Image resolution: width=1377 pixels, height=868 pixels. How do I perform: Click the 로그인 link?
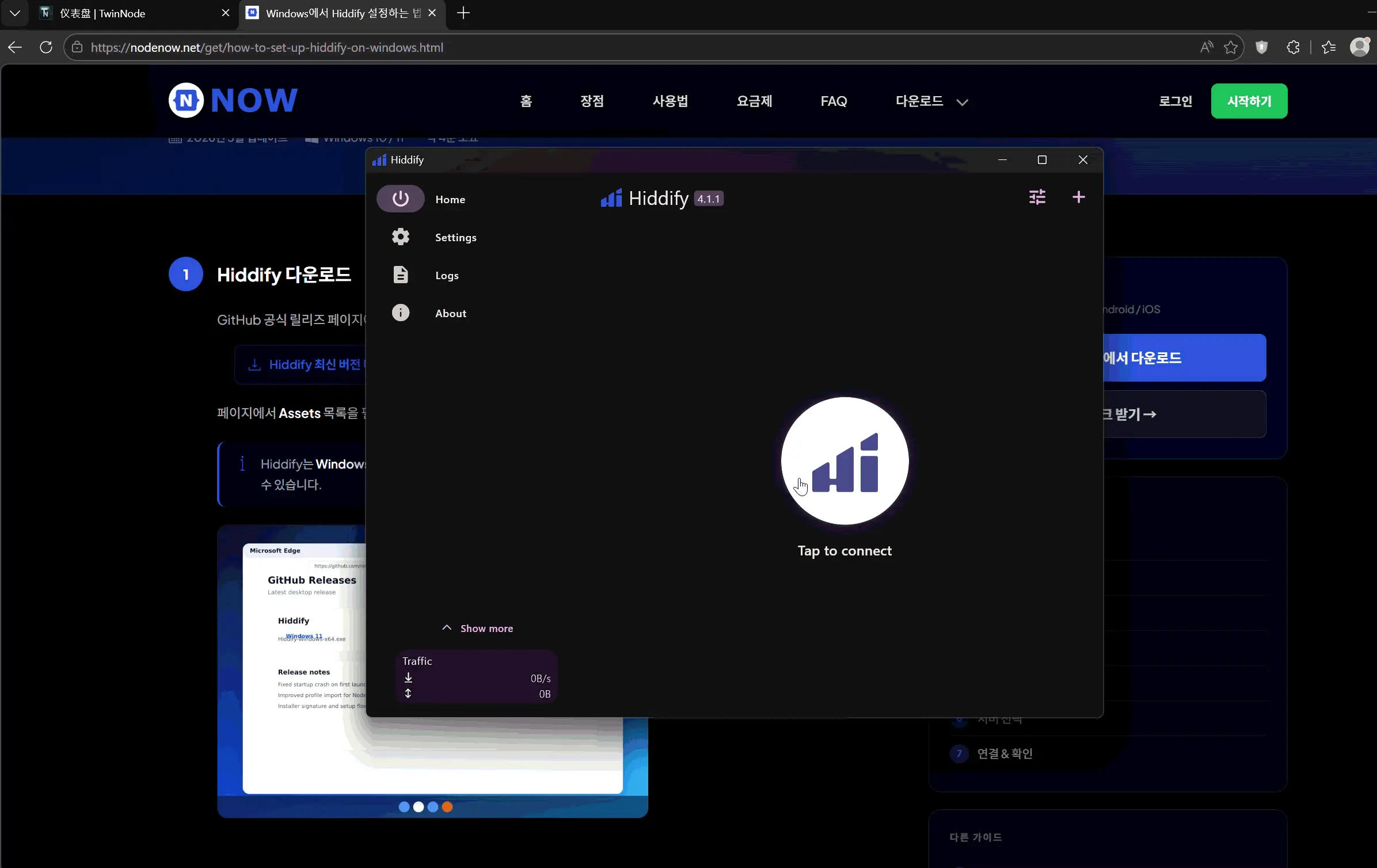point(1175,101)
